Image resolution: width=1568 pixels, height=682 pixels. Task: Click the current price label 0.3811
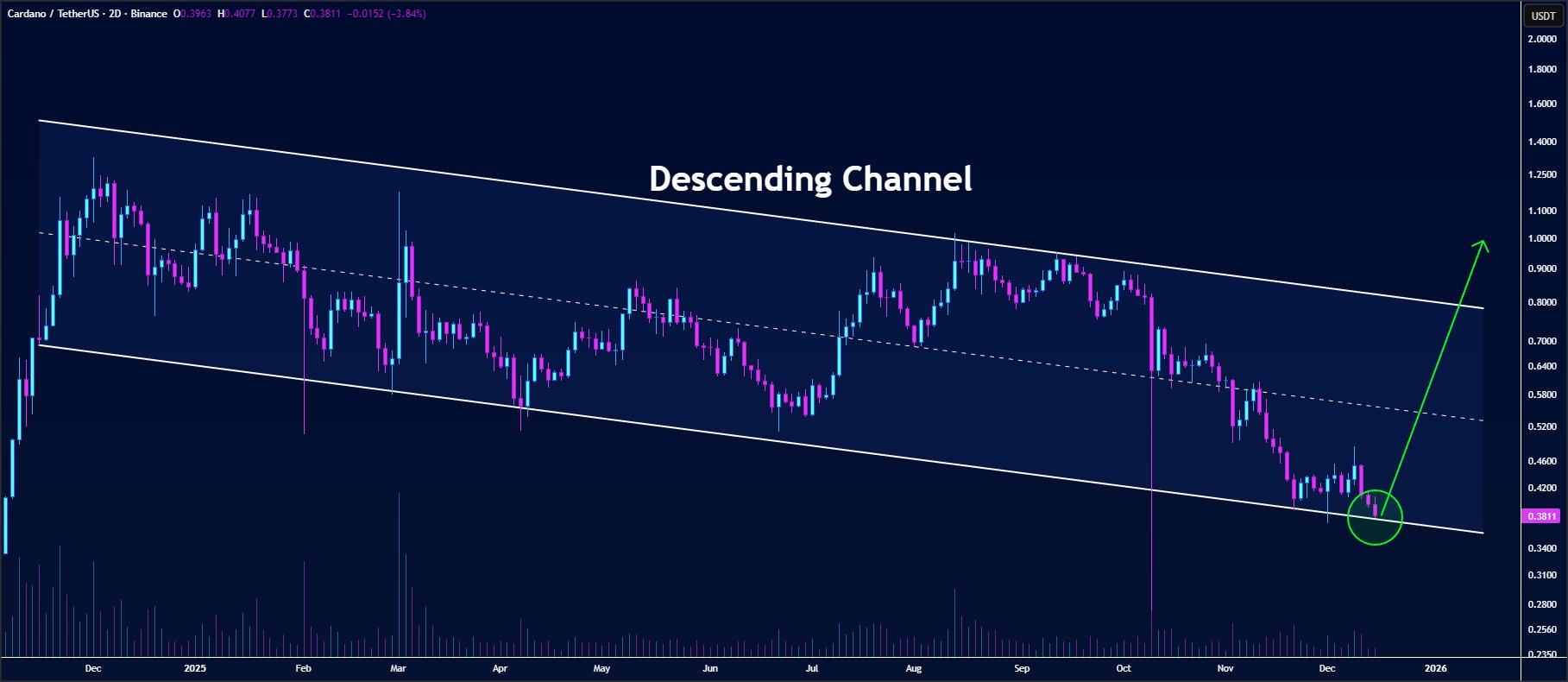coord(1542,516)
